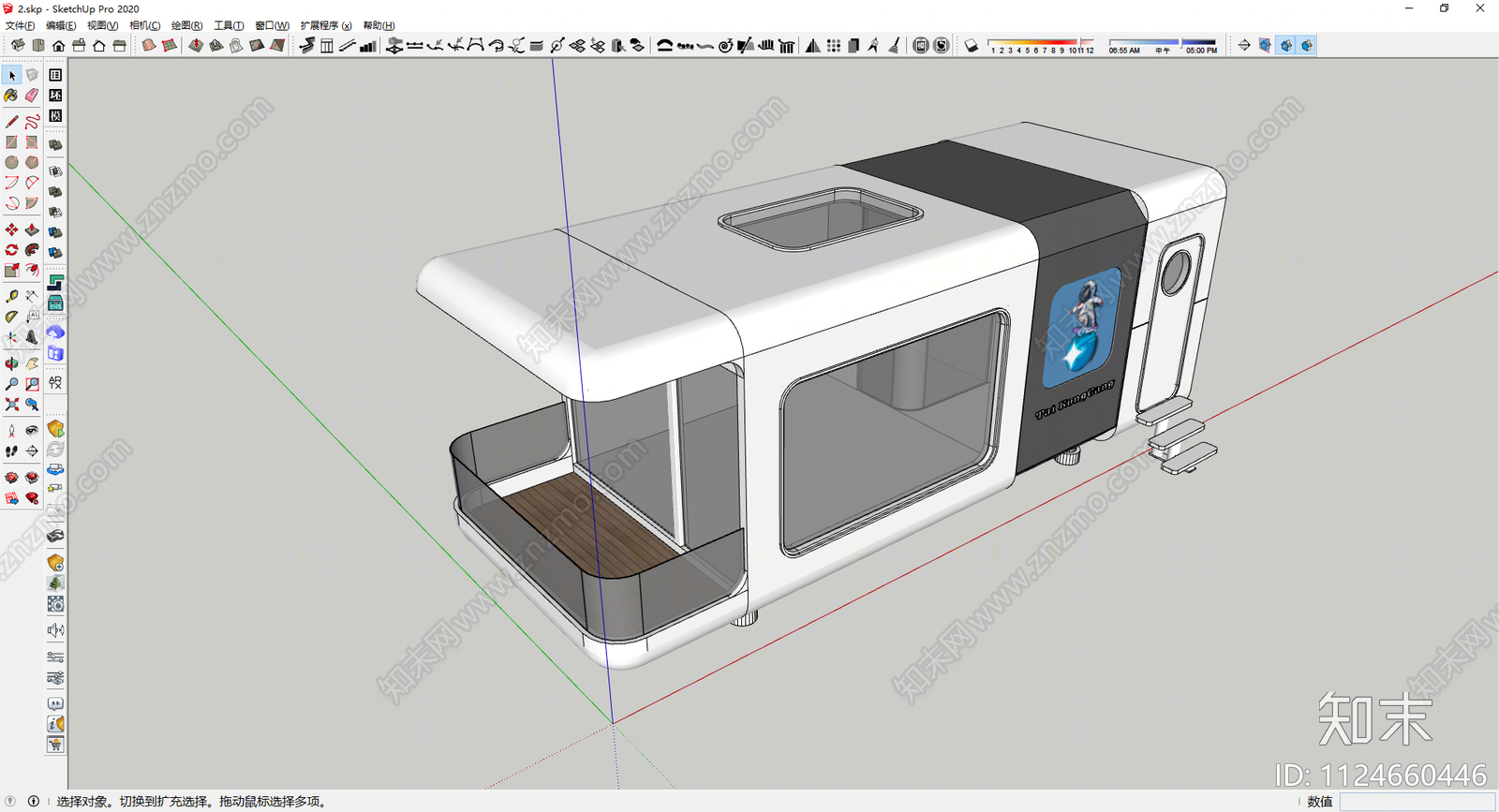1499x812 pixels.
Task: Open the 文件(F) File menu
Action: [20, 25]
